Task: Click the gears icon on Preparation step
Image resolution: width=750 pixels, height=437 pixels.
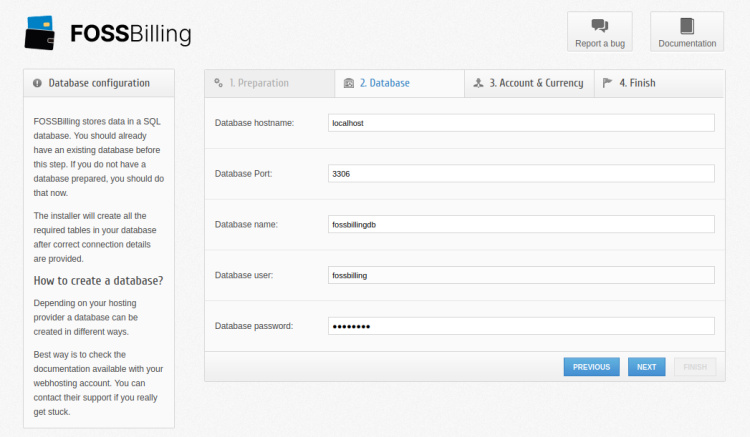Action: tap(218, 83)
